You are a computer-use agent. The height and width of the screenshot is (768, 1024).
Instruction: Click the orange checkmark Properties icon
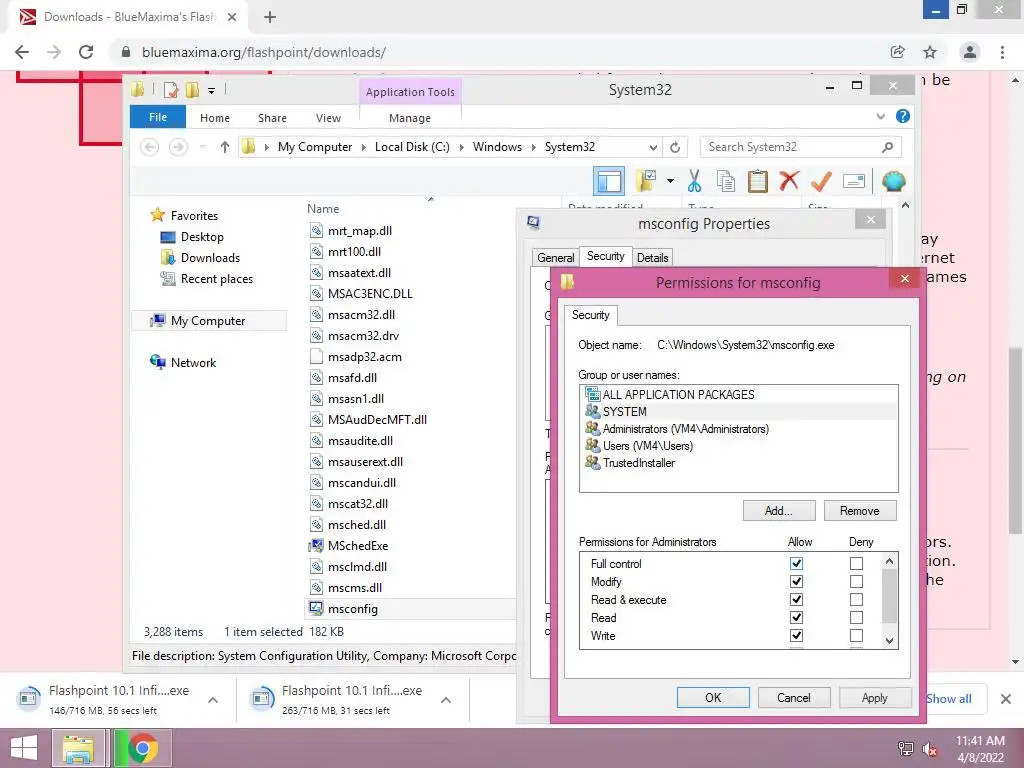click(821, 181)
